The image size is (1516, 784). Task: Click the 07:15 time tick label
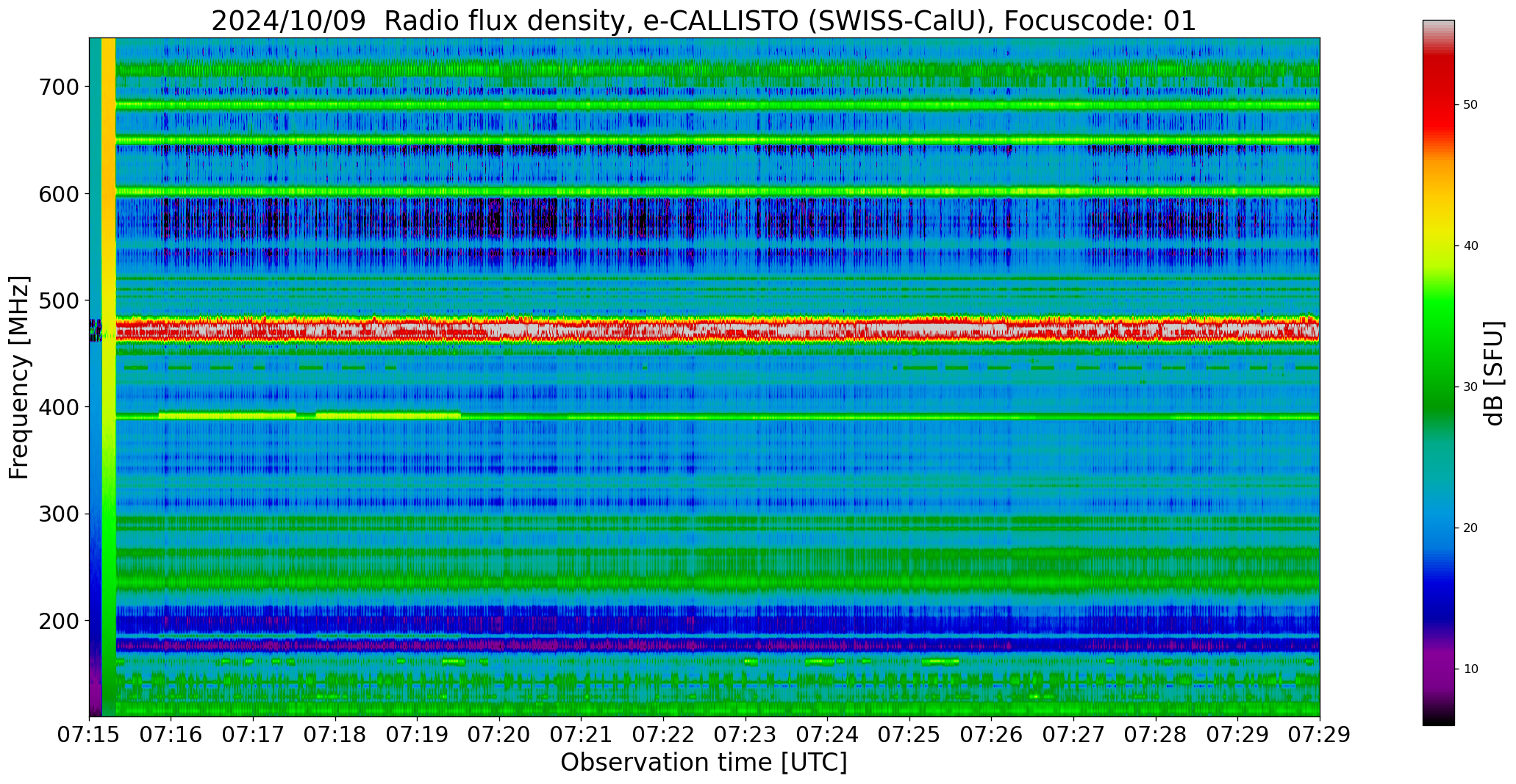90,735
